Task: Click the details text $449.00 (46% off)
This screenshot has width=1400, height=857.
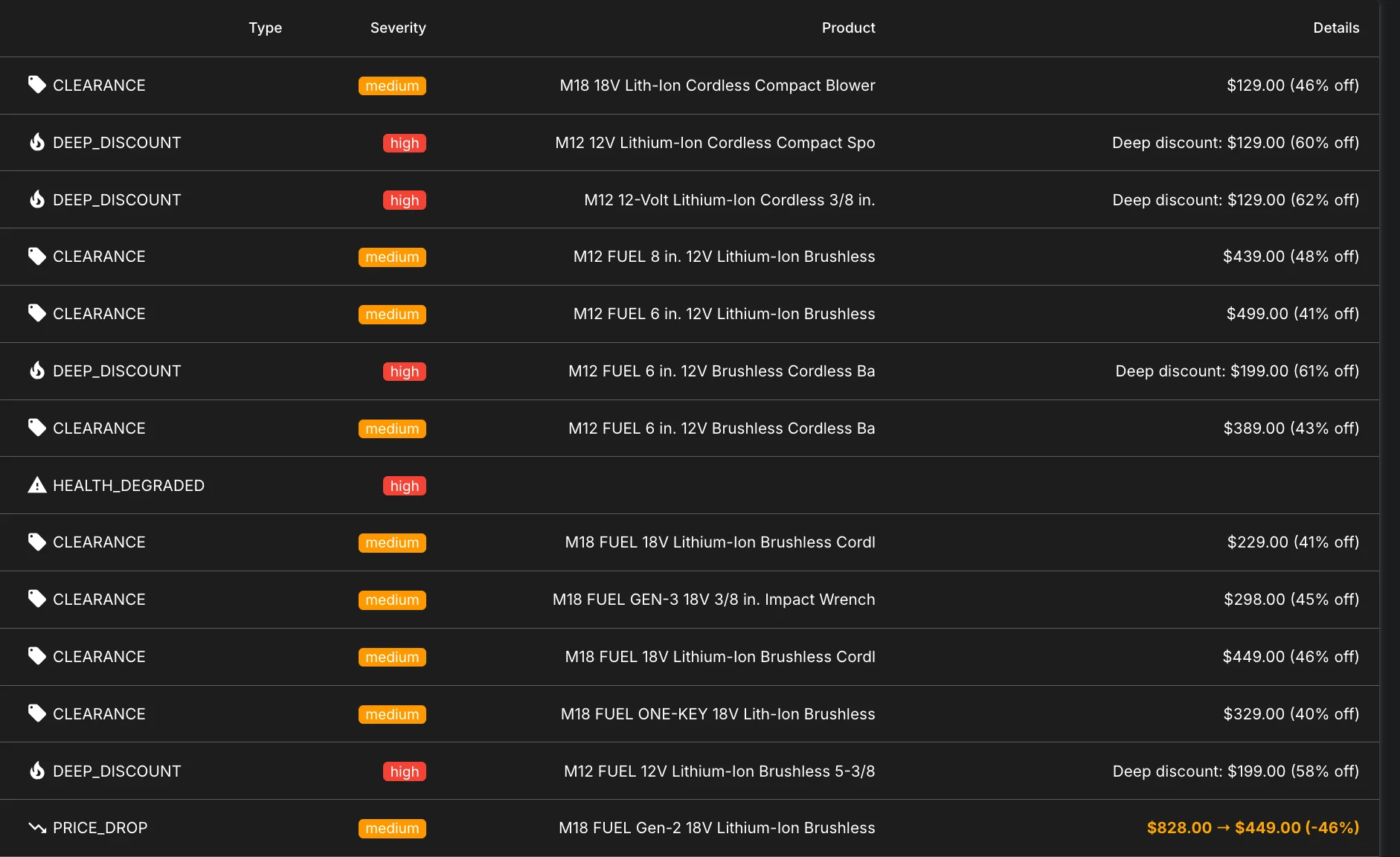Action: tap(1291, 657)
